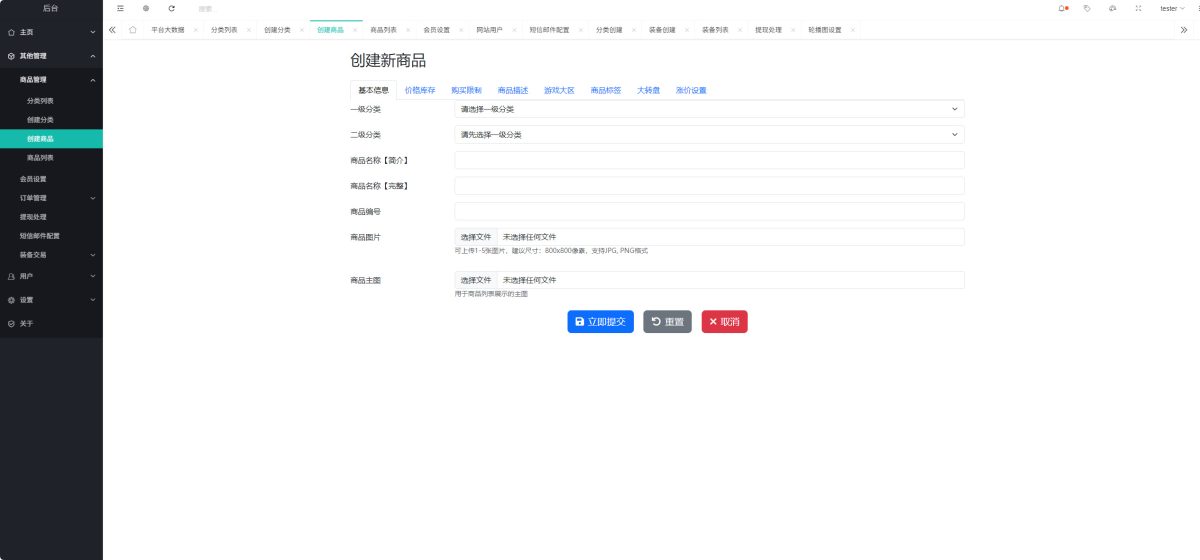
Task: Close the 短信邮件配置 tab
Action: [x=580, y=30]
